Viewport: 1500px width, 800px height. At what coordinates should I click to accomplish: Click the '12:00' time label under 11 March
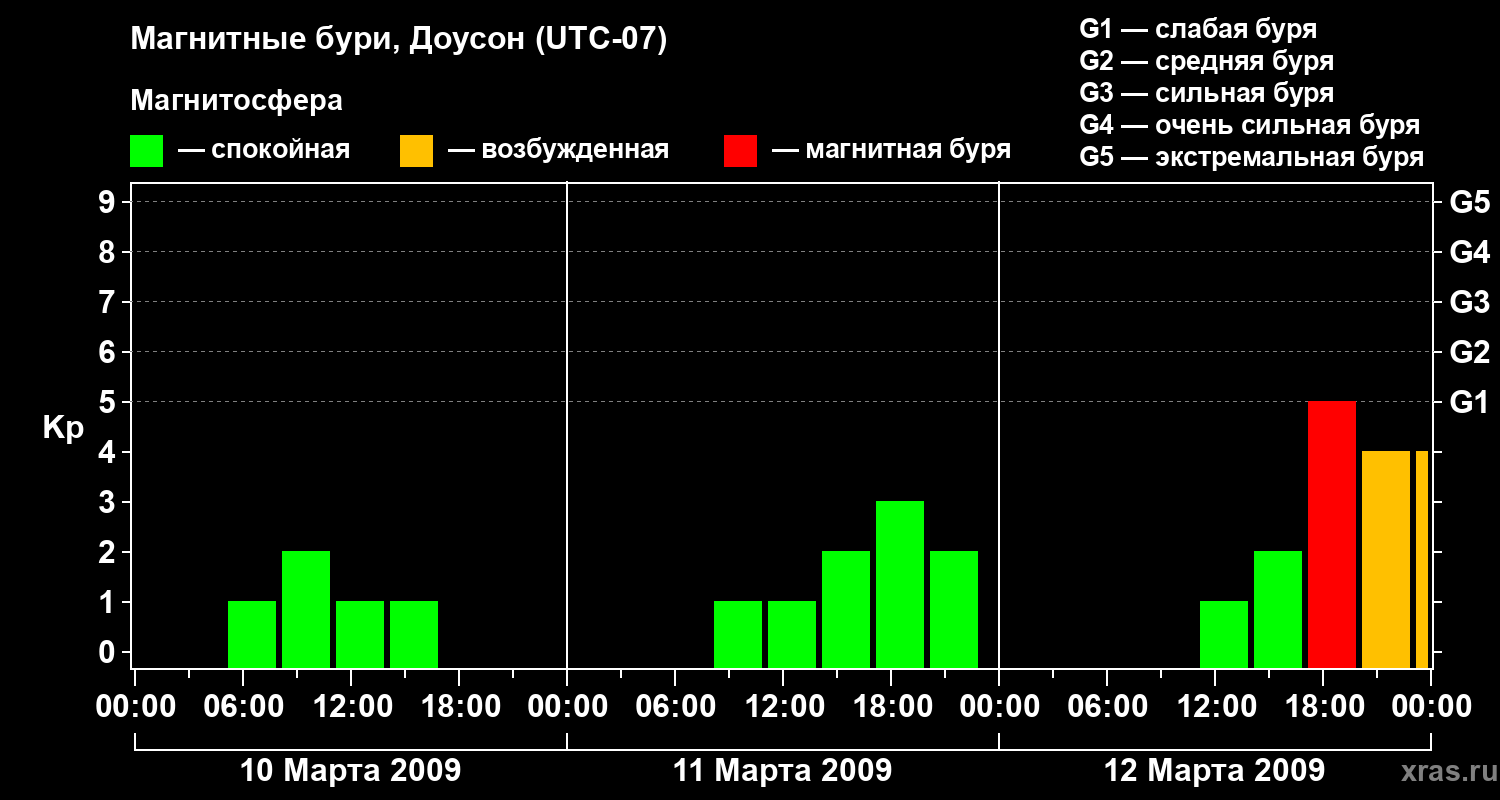[783, 707]
